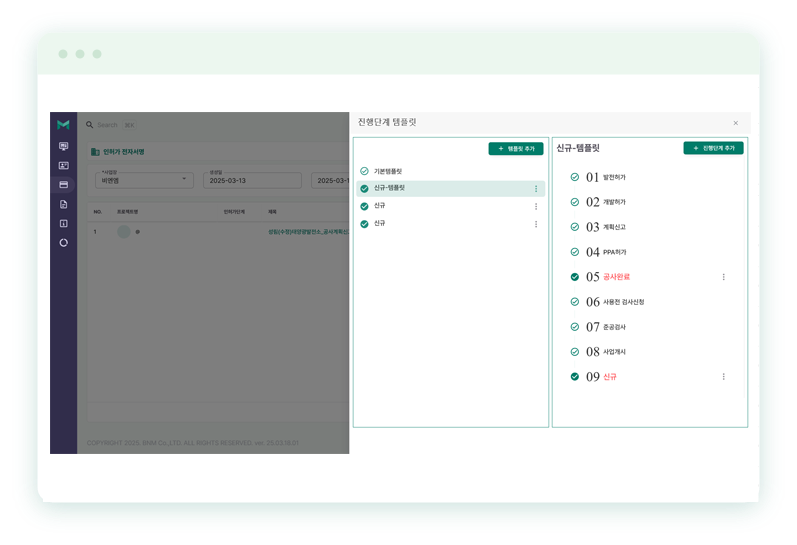Image resolution: width=797 pixels, height=545 pixels.
Task: Click the 2025-03-13 date field
Action: coord(250,181)
